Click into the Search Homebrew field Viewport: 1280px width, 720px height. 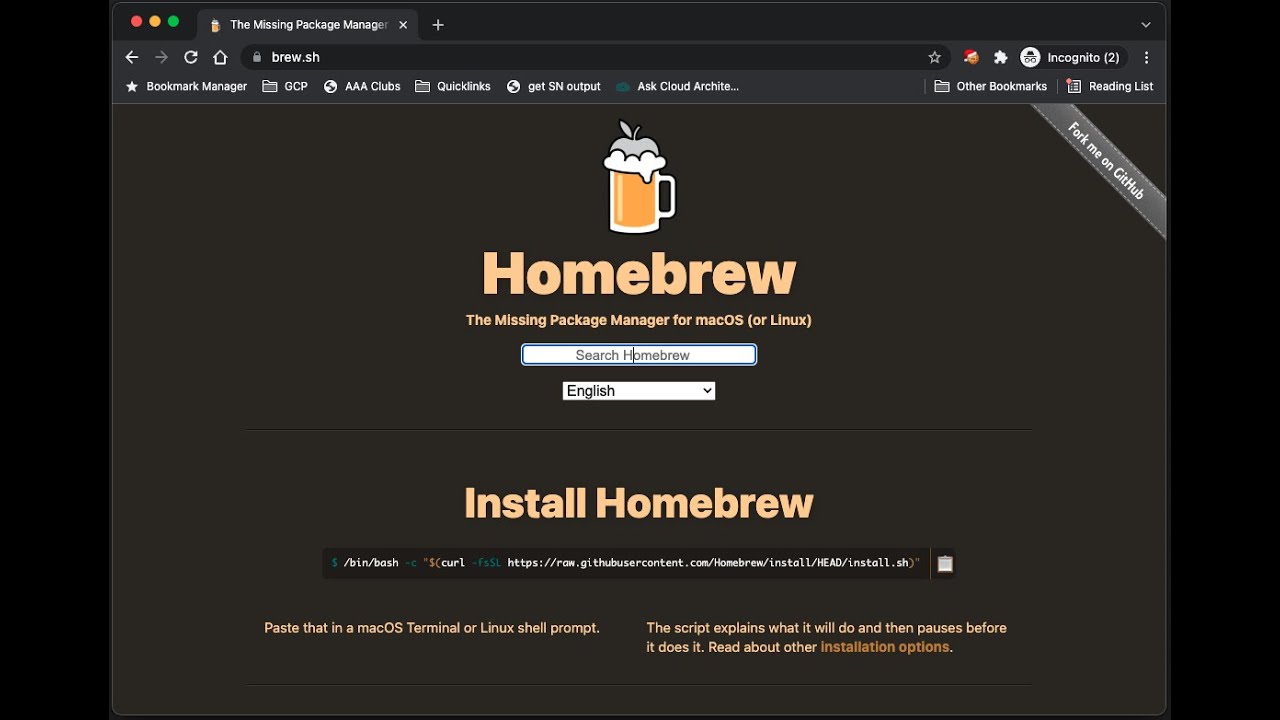(x=639, y=355)
